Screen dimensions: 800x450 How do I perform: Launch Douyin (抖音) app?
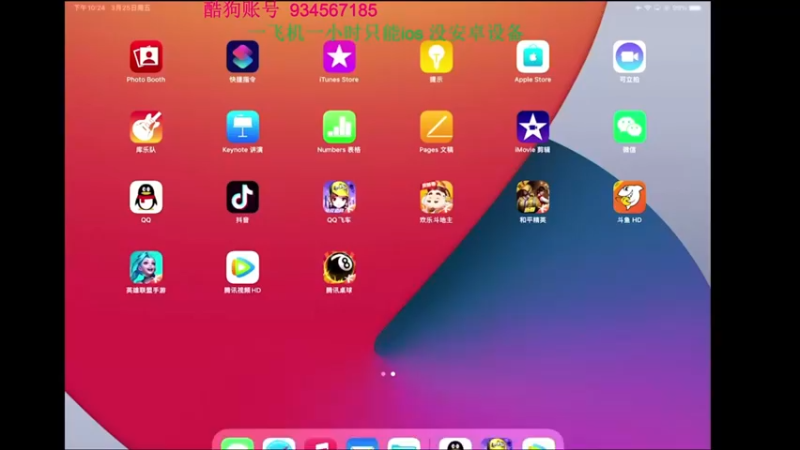pos(242,197)
